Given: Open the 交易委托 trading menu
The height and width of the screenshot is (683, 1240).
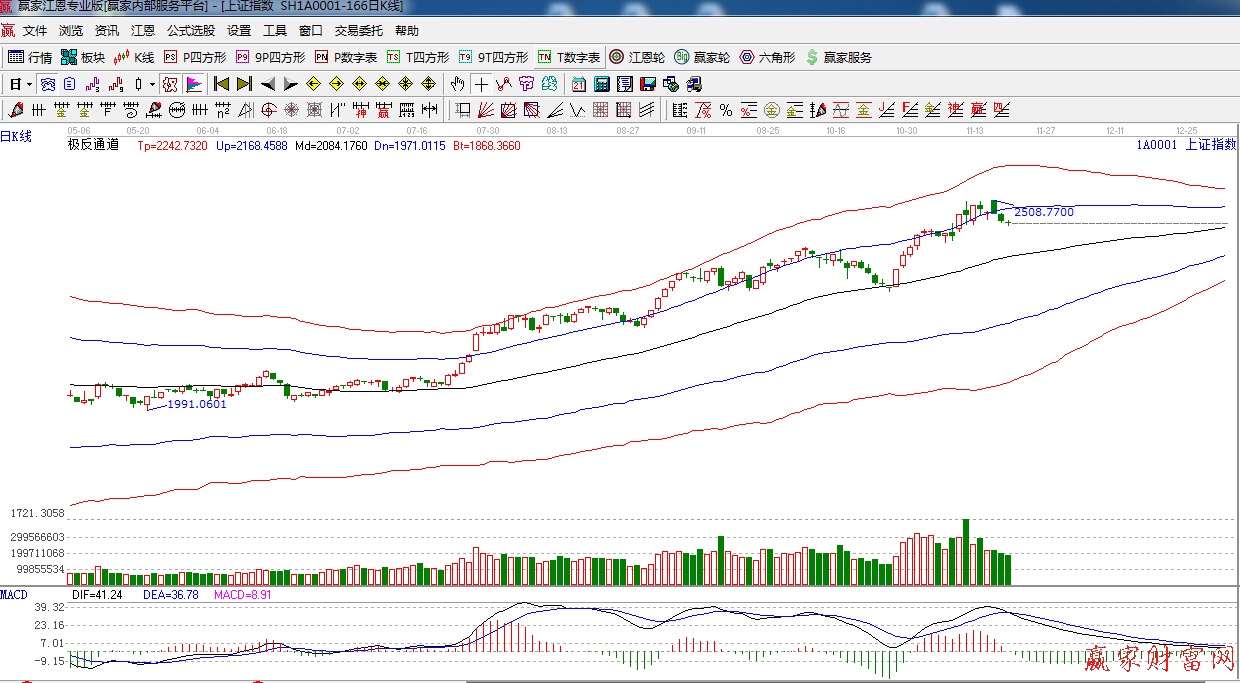Looking at the screenshot, I should [358, 31].
